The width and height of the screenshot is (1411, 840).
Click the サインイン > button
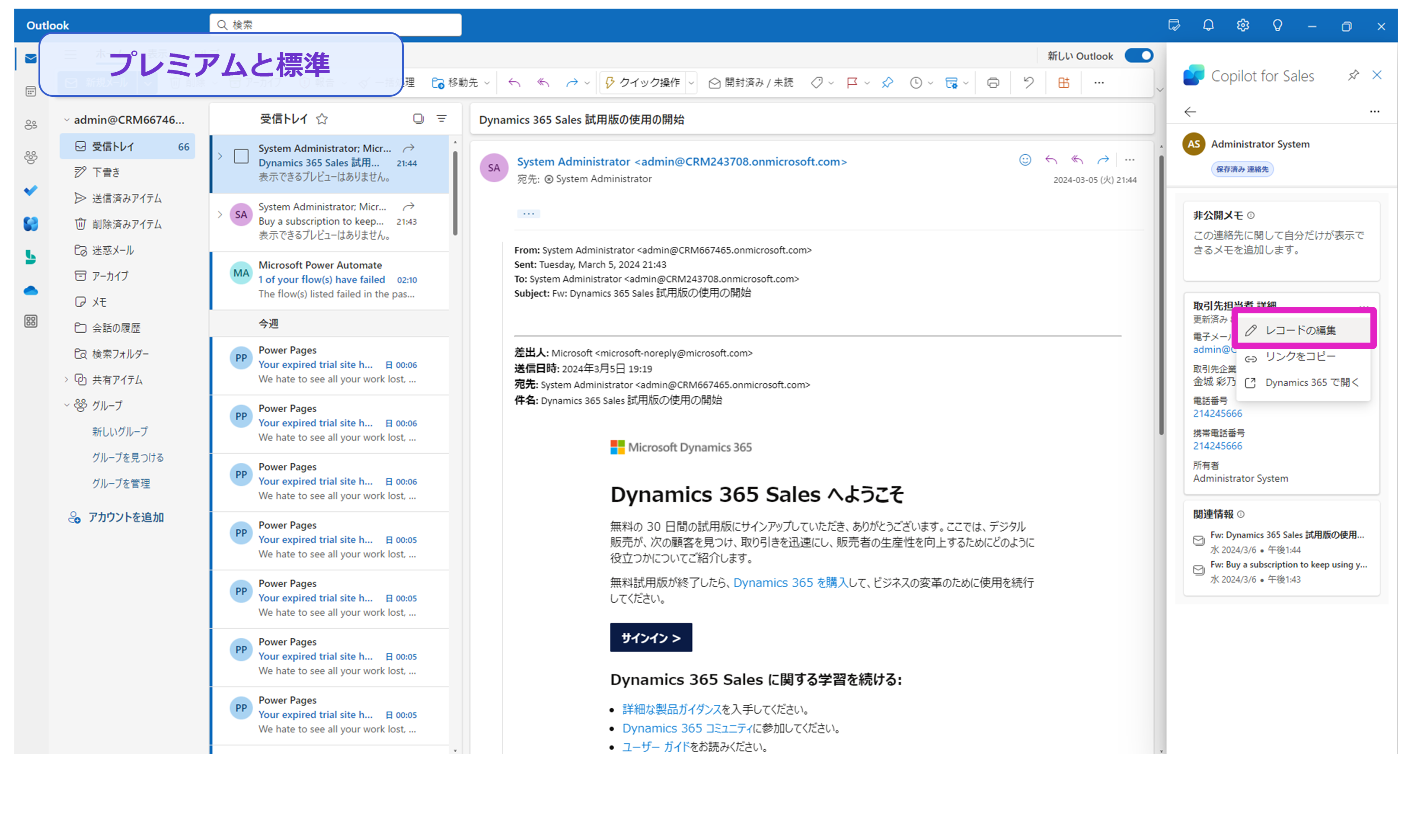click(x=651, y=638)
